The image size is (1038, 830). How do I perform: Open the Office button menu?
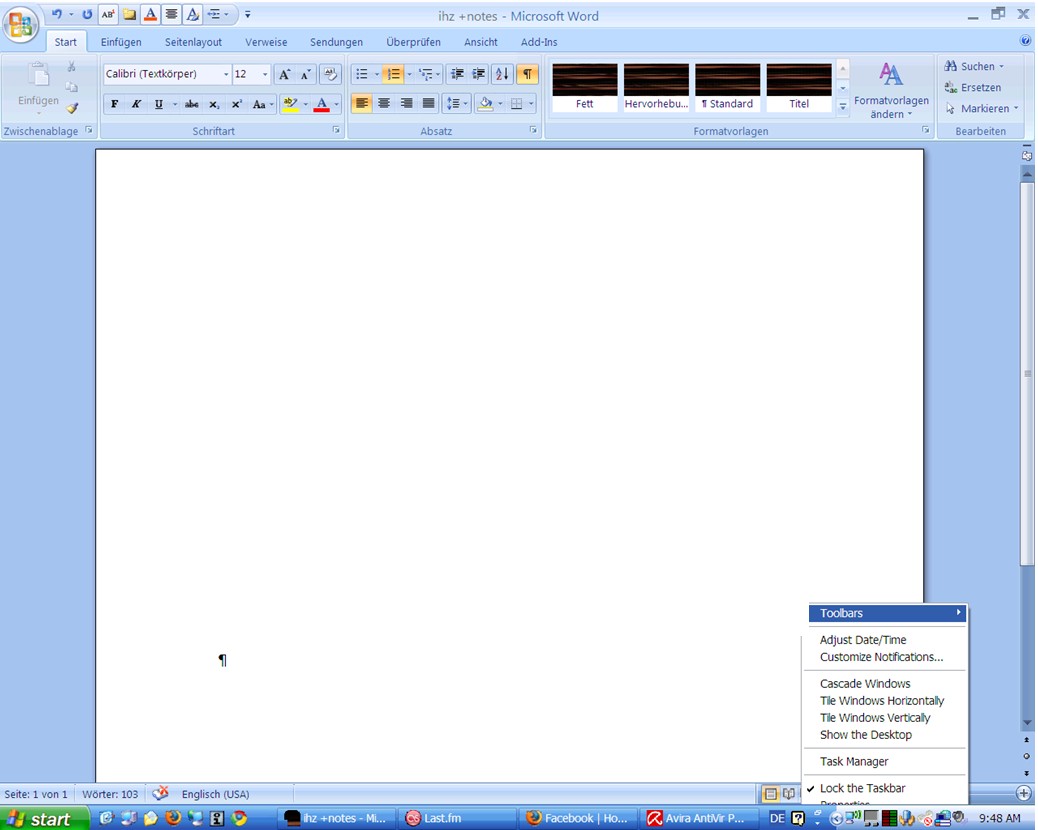tap(21, 25)
